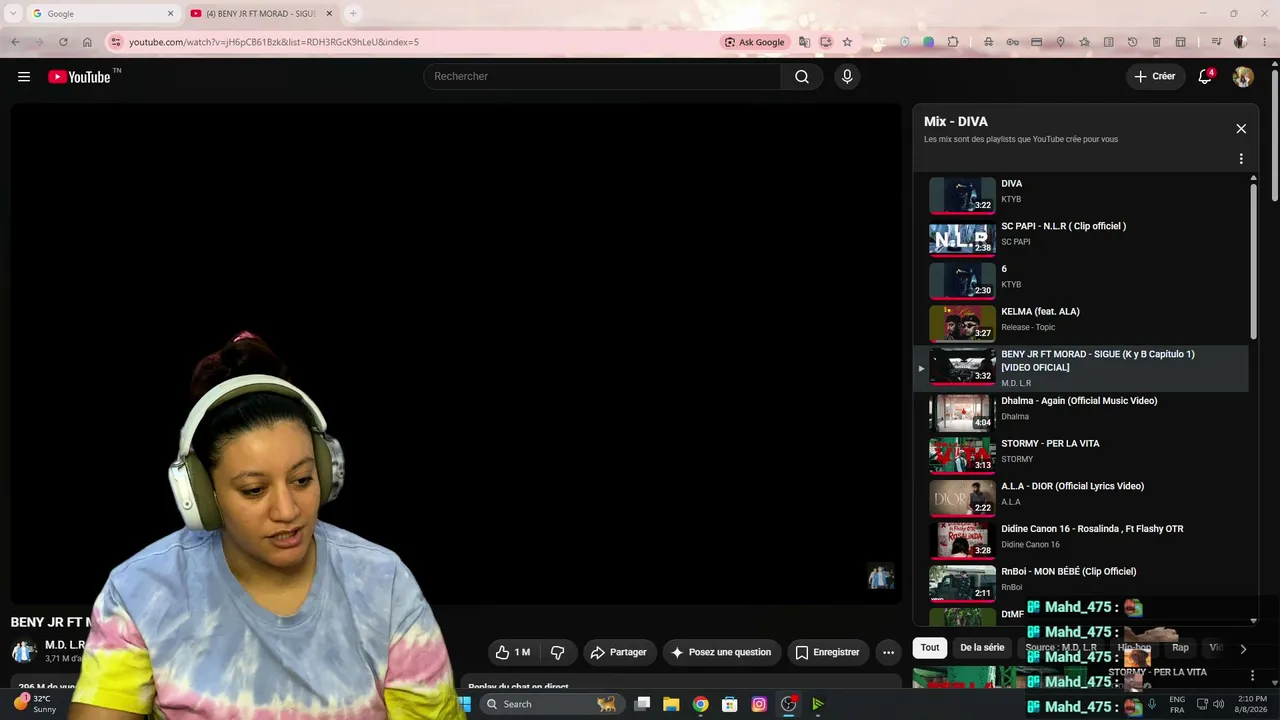
Task: Click the Partager share button
Action: pos(620,652)
